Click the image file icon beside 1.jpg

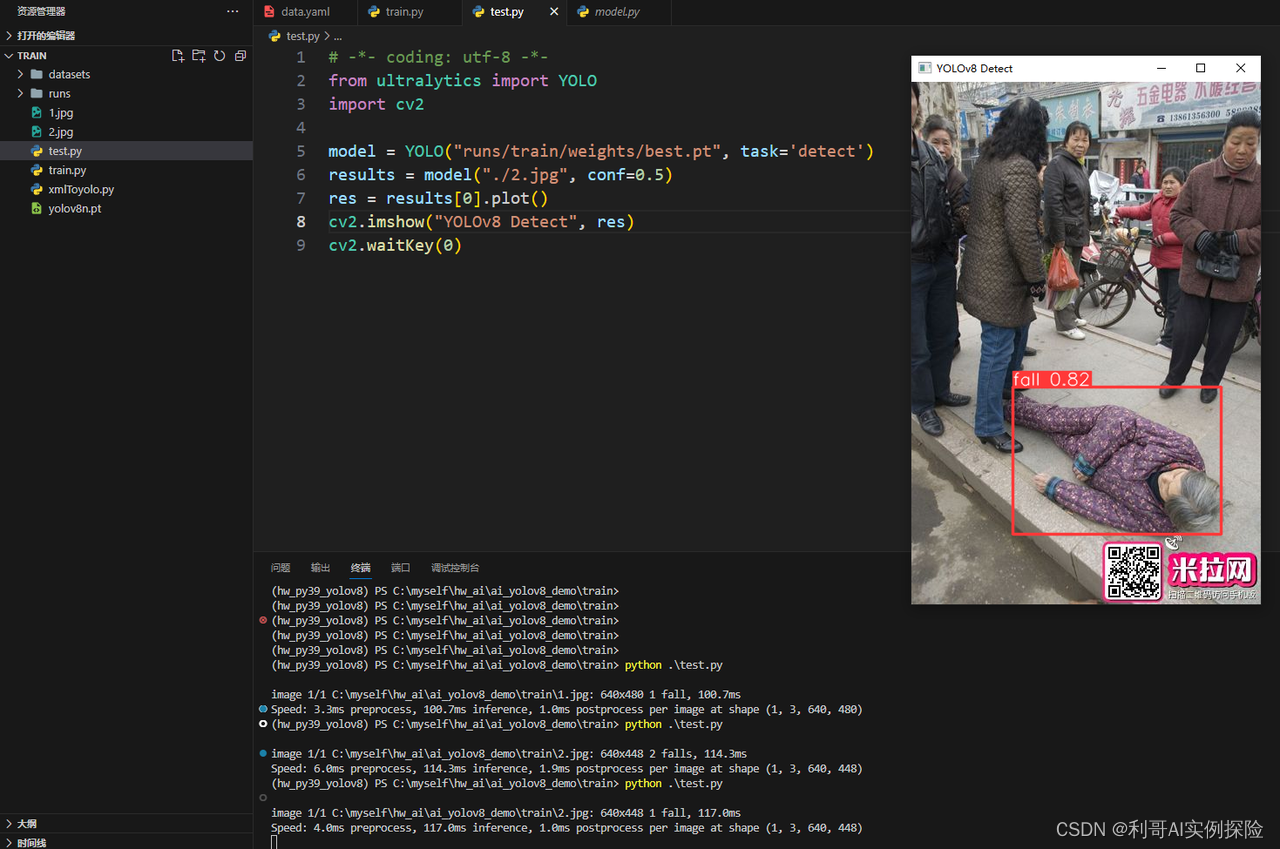pos(37,113)
